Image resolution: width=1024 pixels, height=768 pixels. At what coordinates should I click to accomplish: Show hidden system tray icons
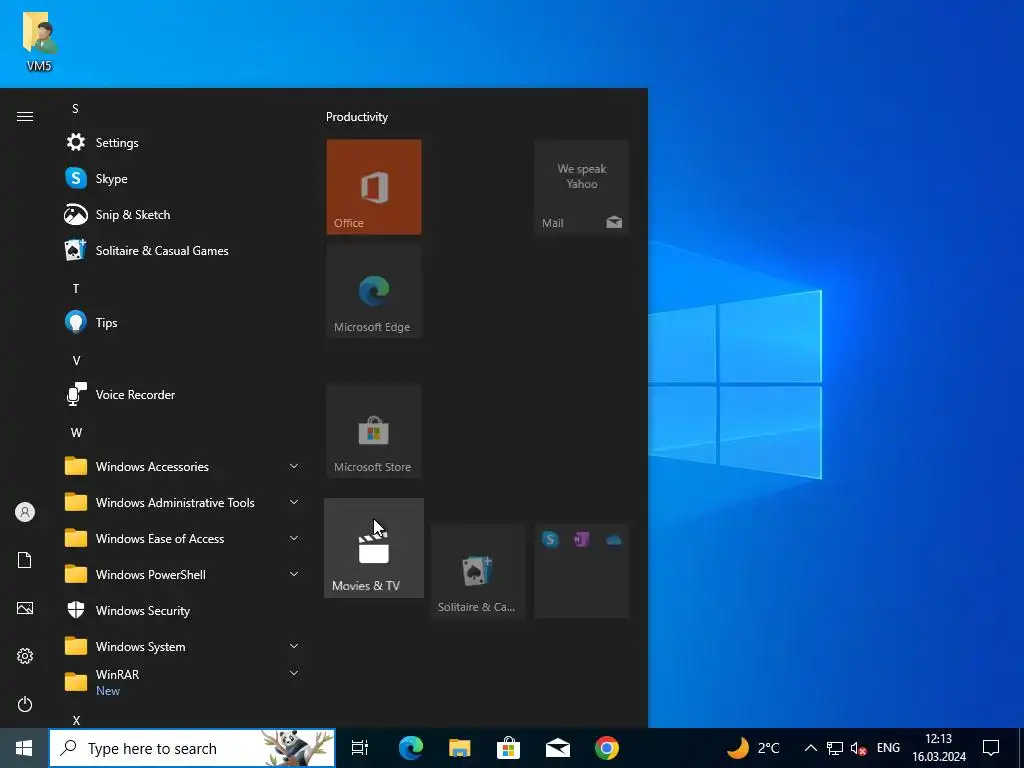pos(810,748)
